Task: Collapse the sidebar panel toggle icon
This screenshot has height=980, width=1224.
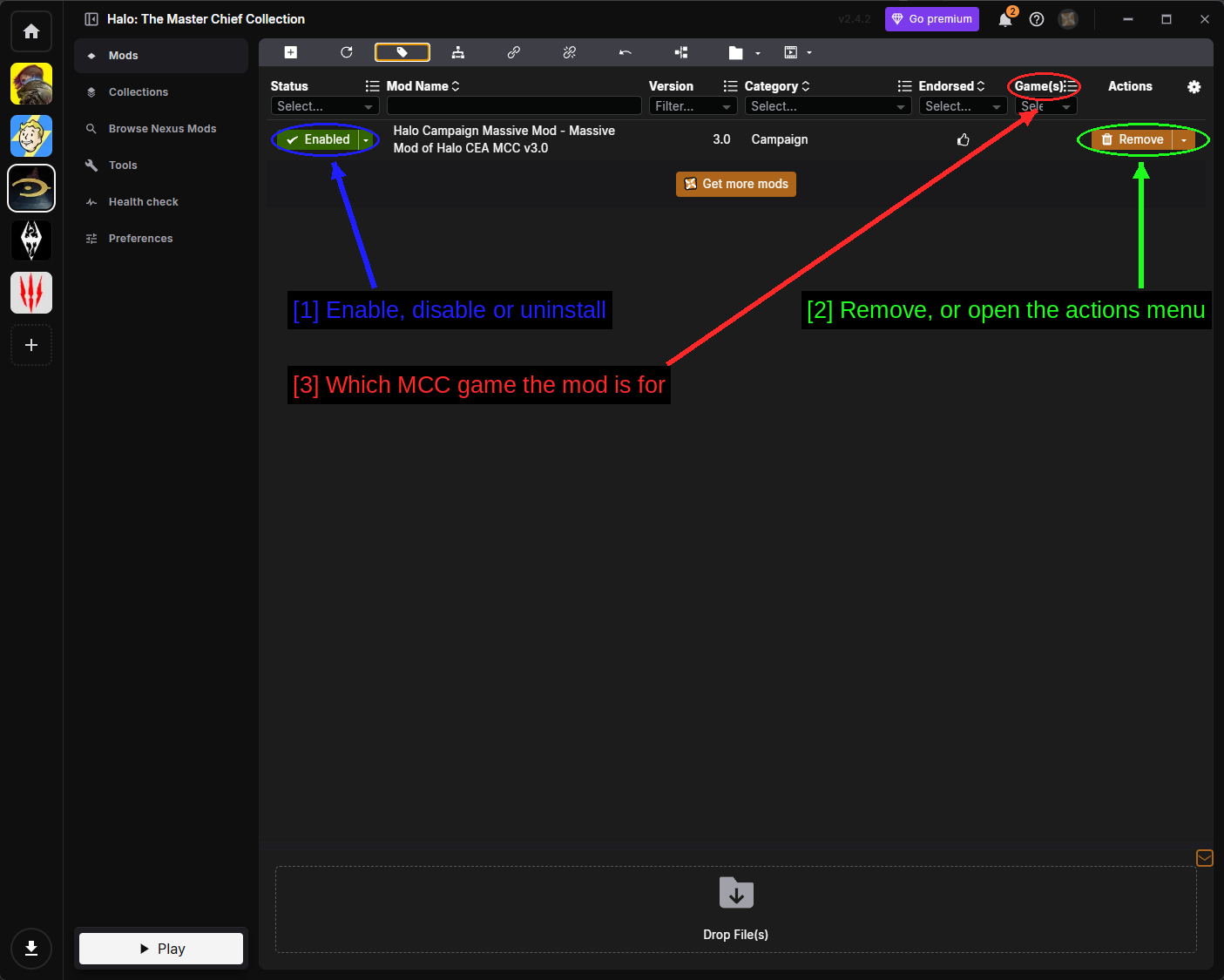Action: click(91, 19)
